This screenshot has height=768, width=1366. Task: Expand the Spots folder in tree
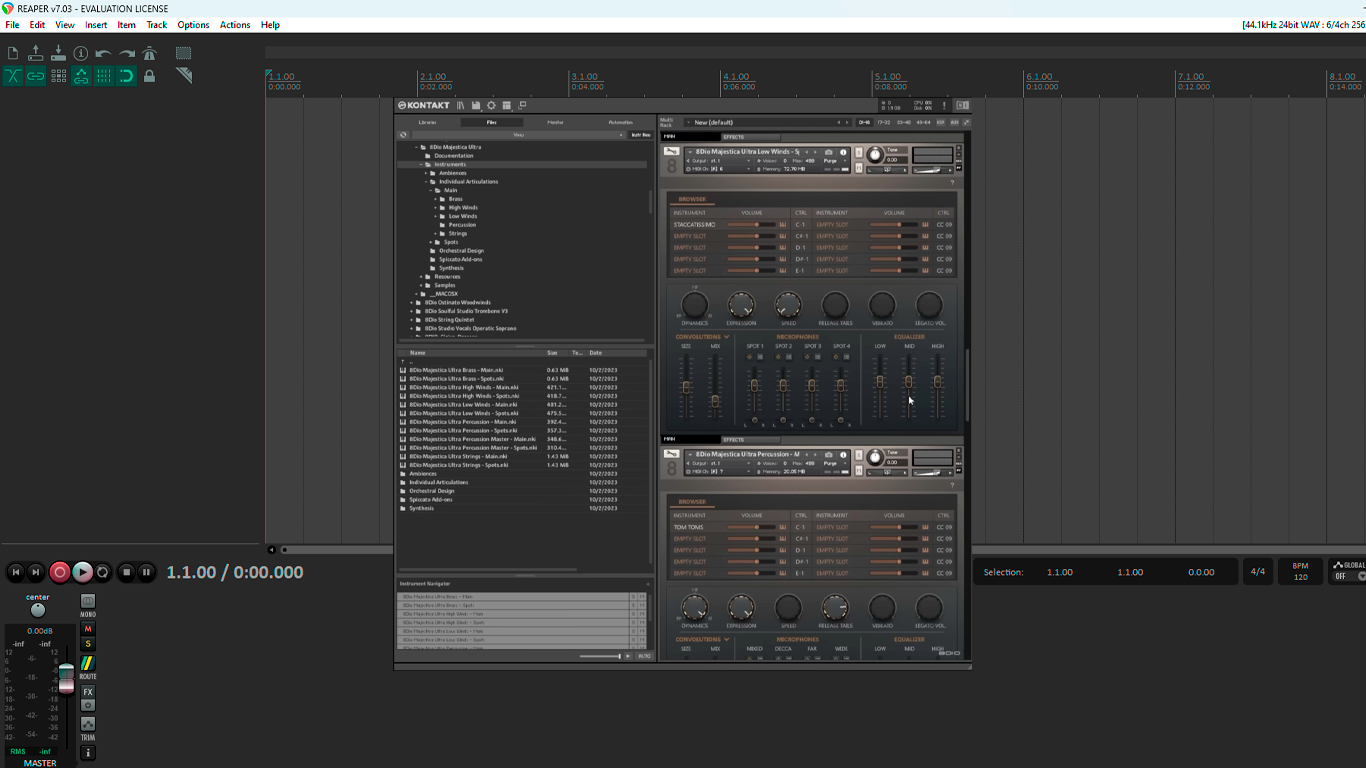point(432,242)
